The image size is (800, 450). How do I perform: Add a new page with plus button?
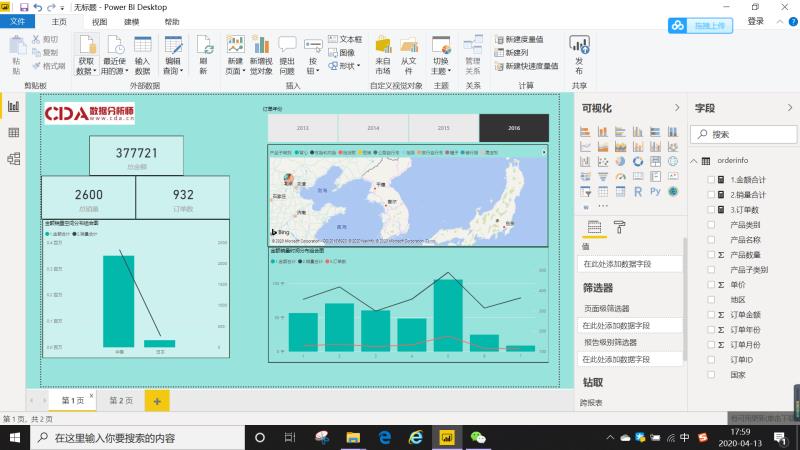click(x=157, y=401)
